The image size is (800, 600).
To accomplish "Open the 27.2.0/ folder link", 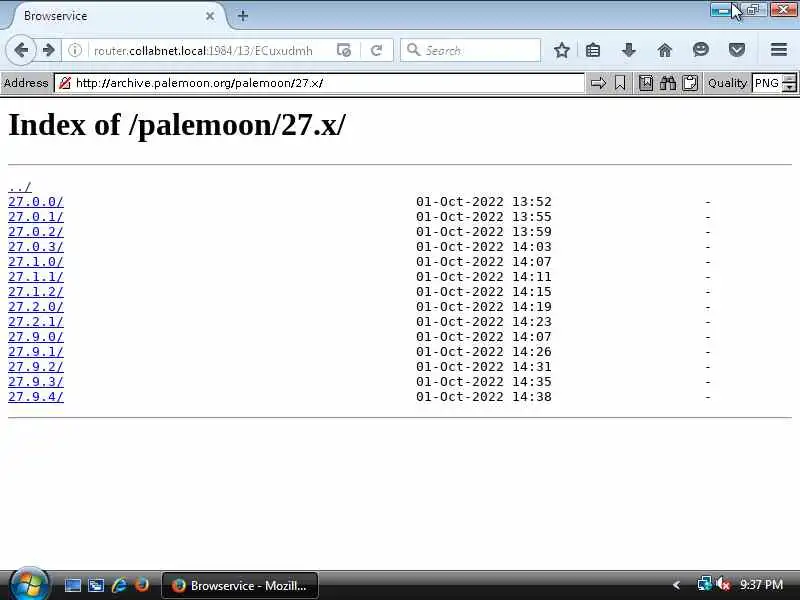I will pyautogui.click(x=36, y=307).
